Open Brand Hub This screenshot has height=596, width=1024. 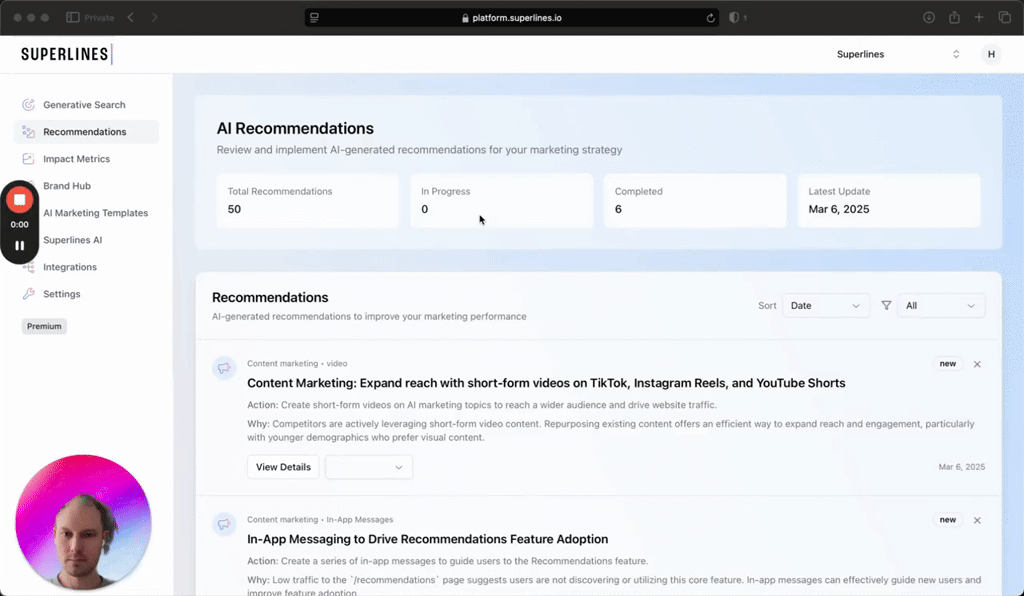coord(67,186)
